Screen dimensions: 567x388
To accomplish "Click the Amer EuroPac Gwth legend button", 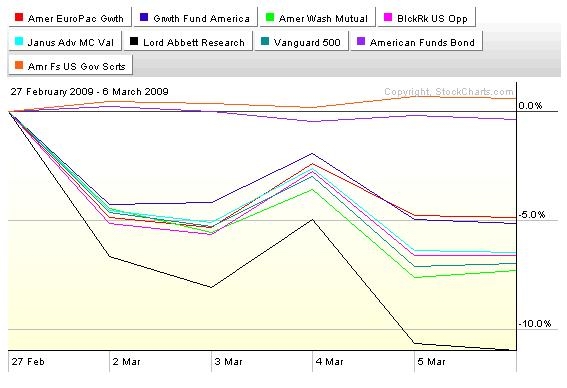I will coord(70,17).
